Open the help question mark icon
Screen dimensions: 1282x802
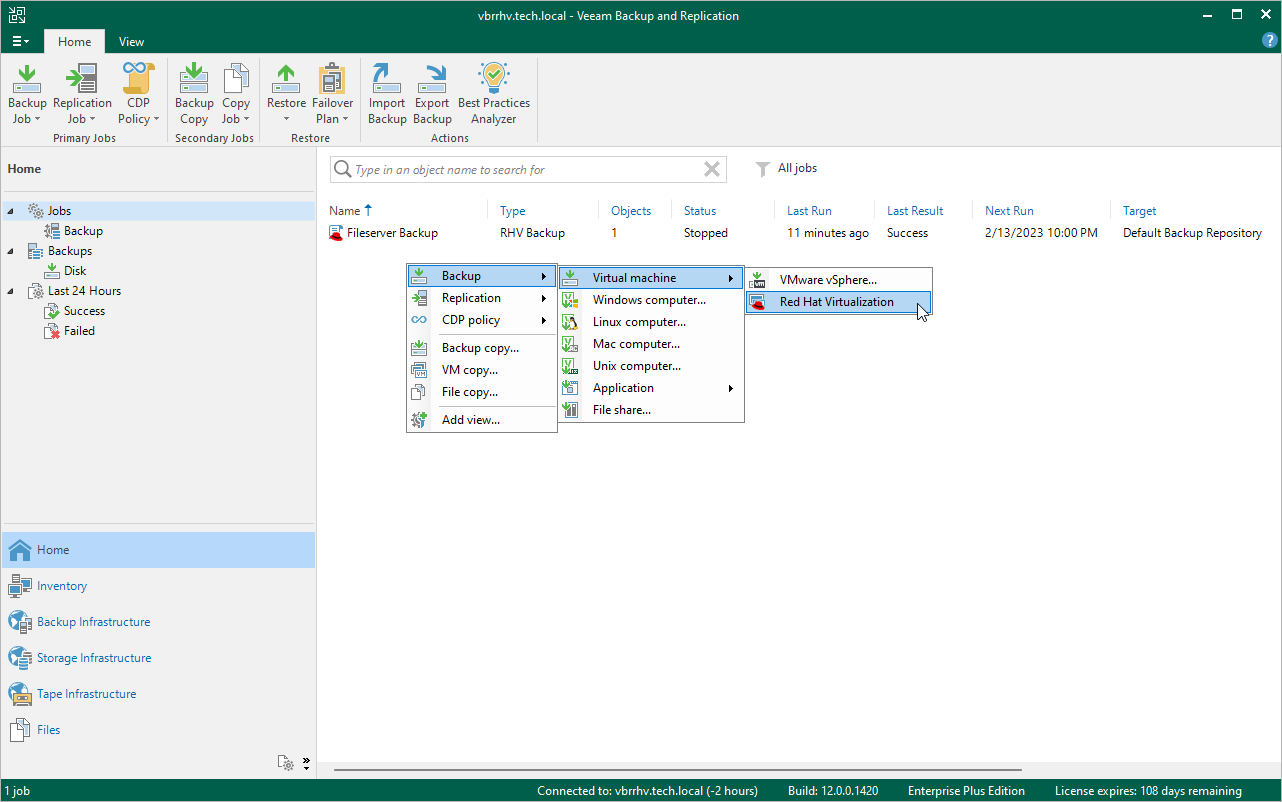click(1270, 41)
